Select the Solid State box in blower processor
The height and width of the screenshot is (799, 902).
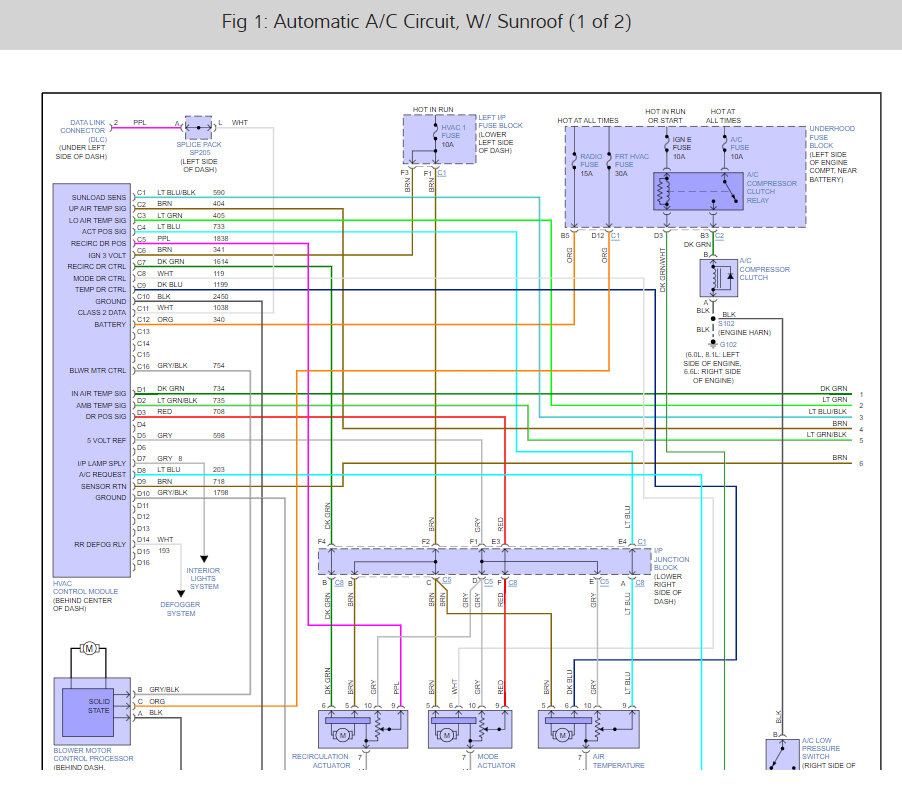[x=88, y=712]
